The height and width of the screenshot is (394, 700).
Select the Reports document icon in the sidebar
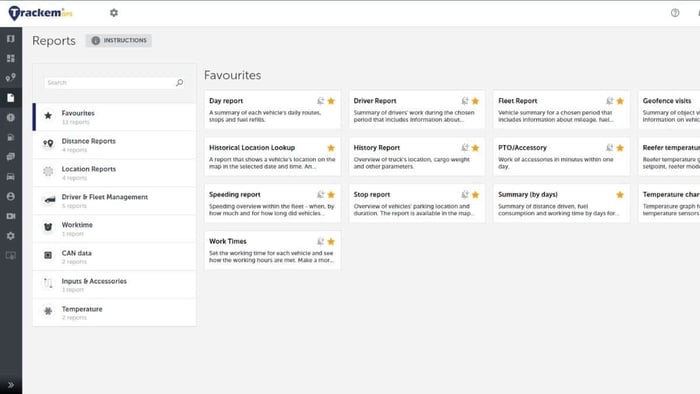tap(11, 98)
